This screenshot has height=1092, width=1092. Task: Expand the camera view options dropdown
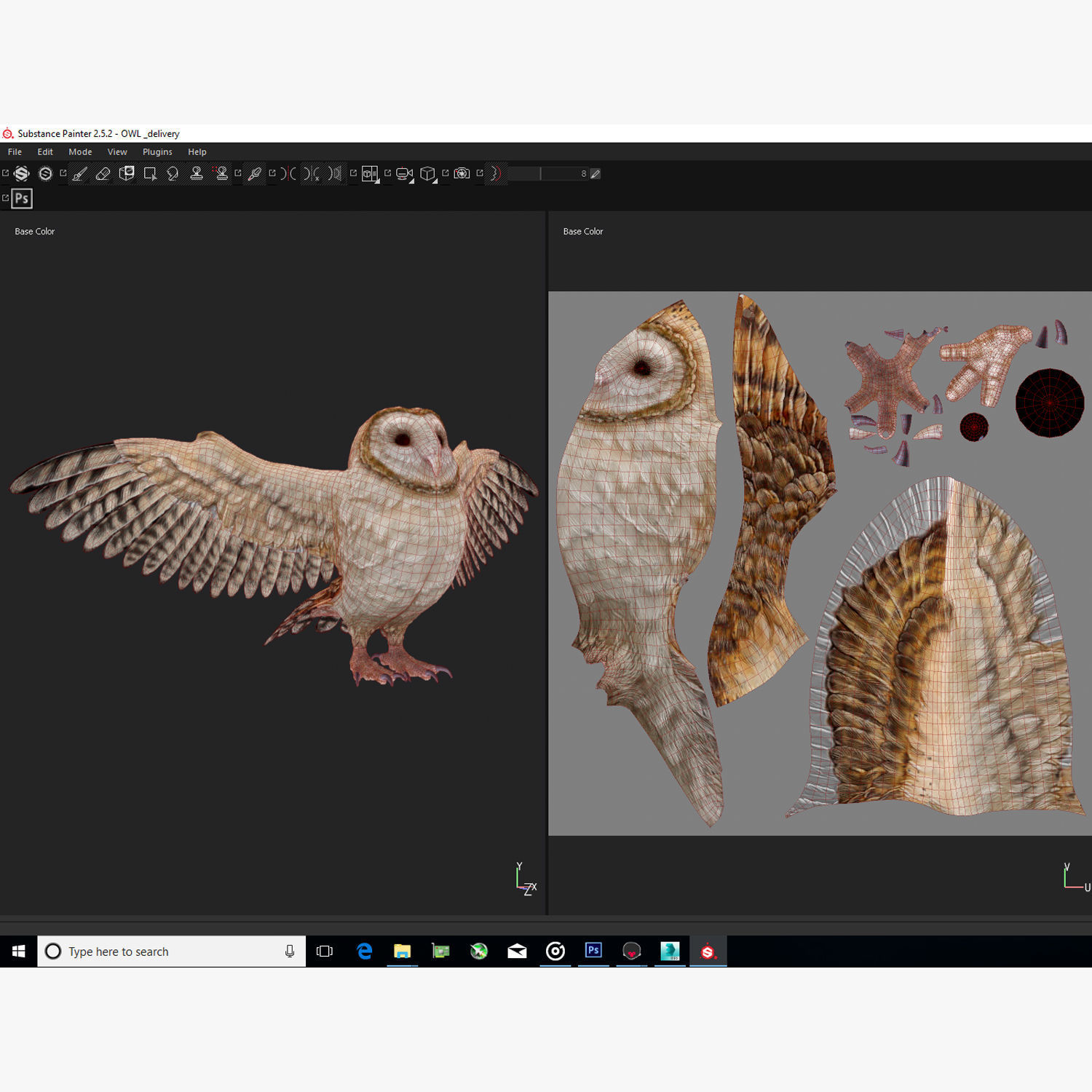pyautogui.click(x=405, y=174)
